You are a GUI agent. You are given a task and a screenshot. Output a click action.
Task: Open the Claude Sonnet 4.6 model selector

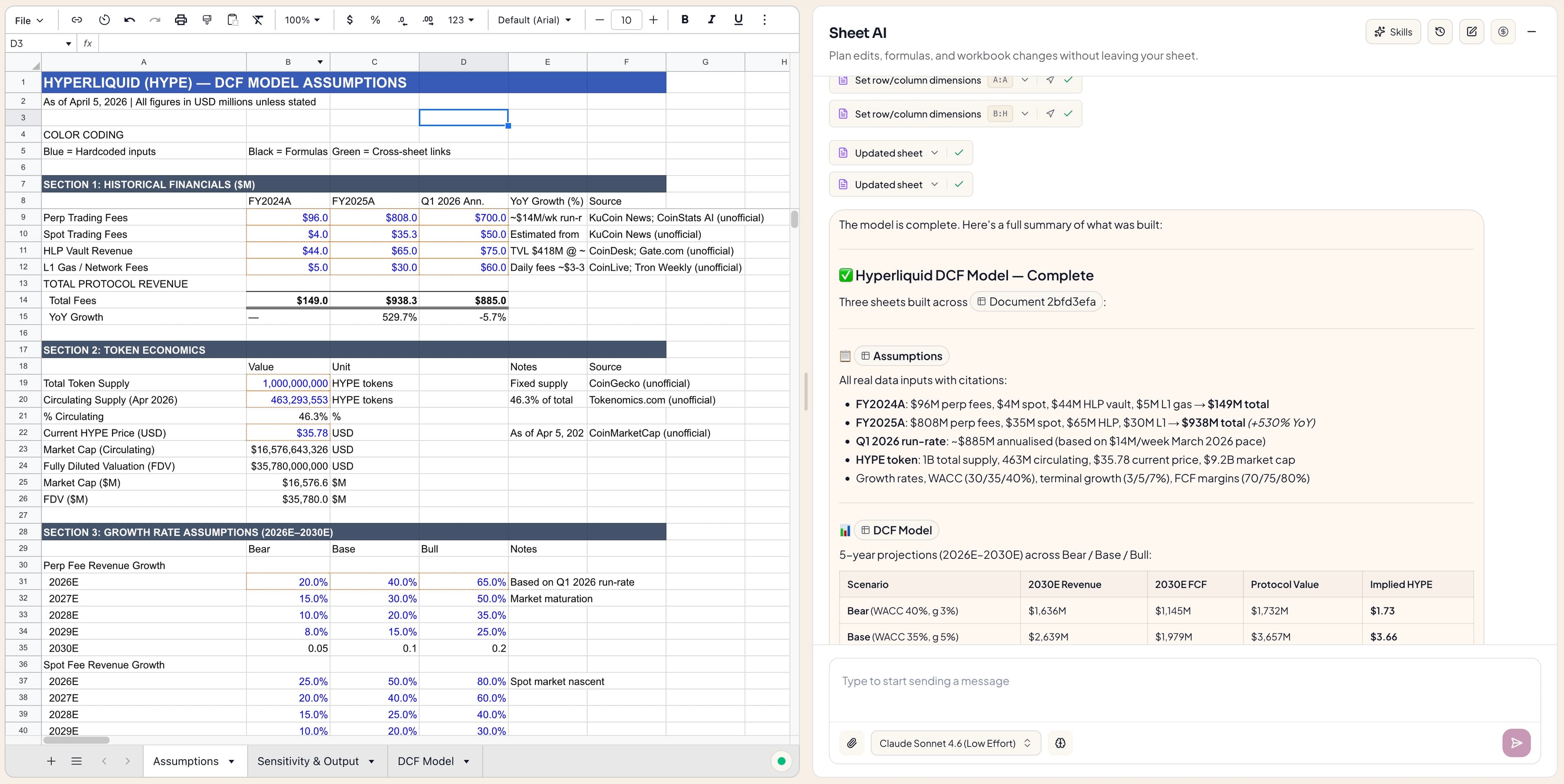pyautogui.click(x=955, y=743)
